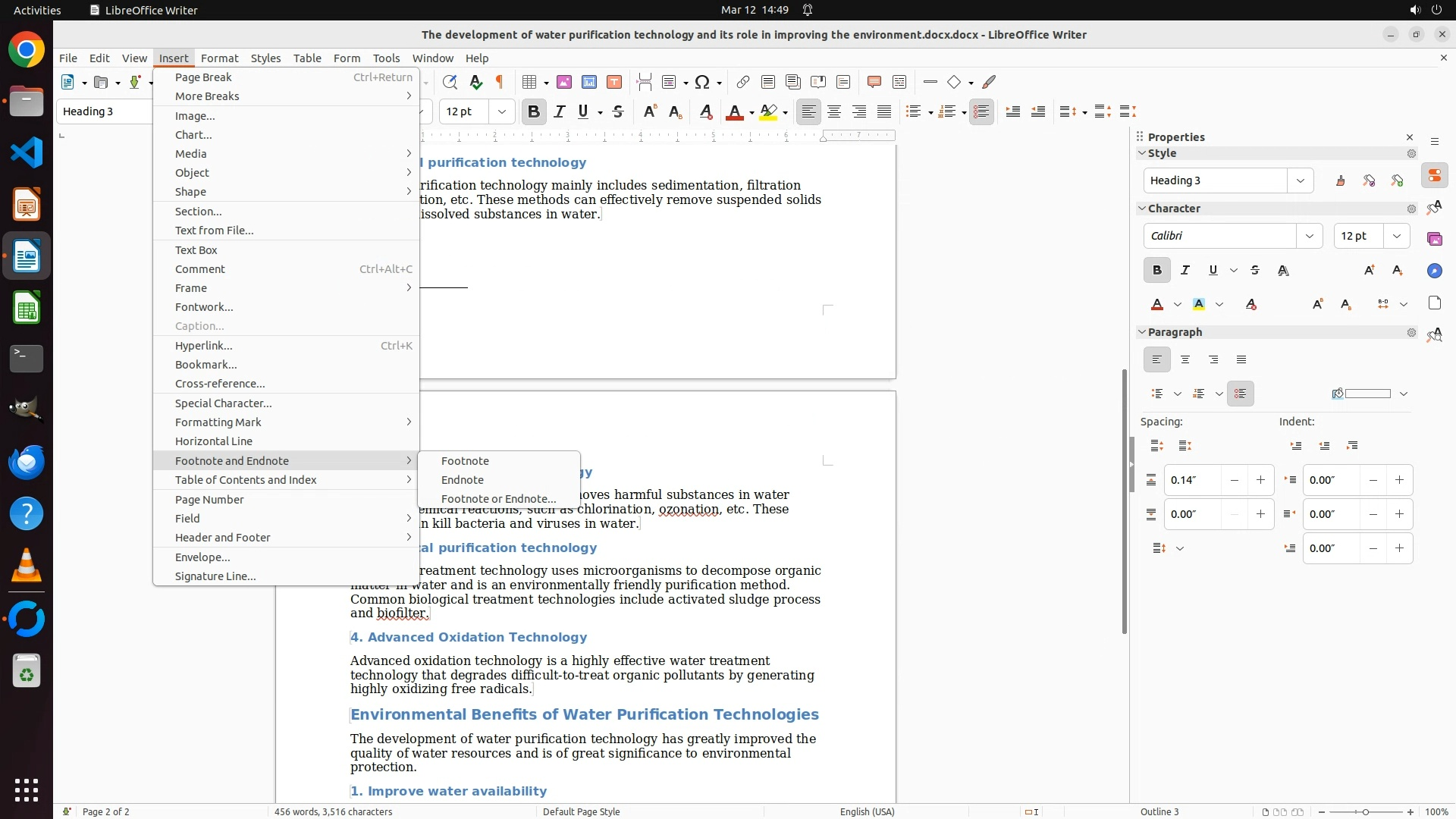Click the Page Number menu entry
The height and width of the screenshot is (819, 1456).
(209, 500)
